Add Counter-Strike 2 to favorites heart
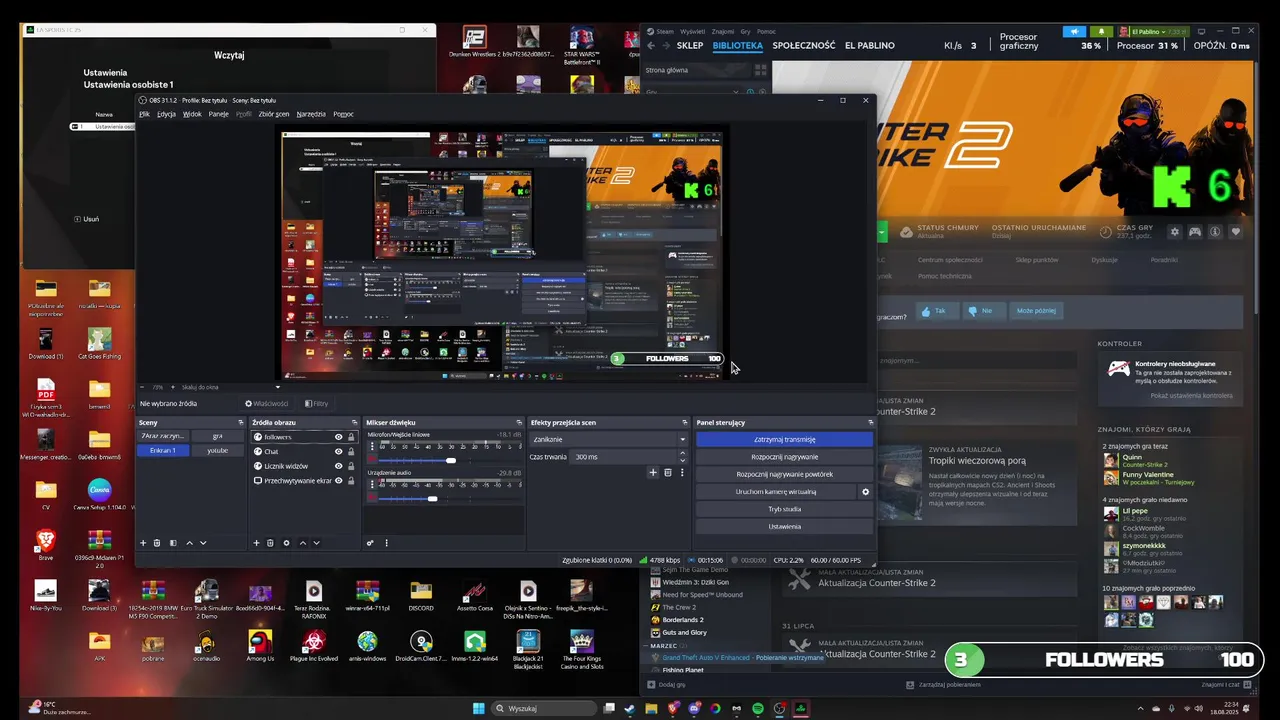 point(1236,232)
